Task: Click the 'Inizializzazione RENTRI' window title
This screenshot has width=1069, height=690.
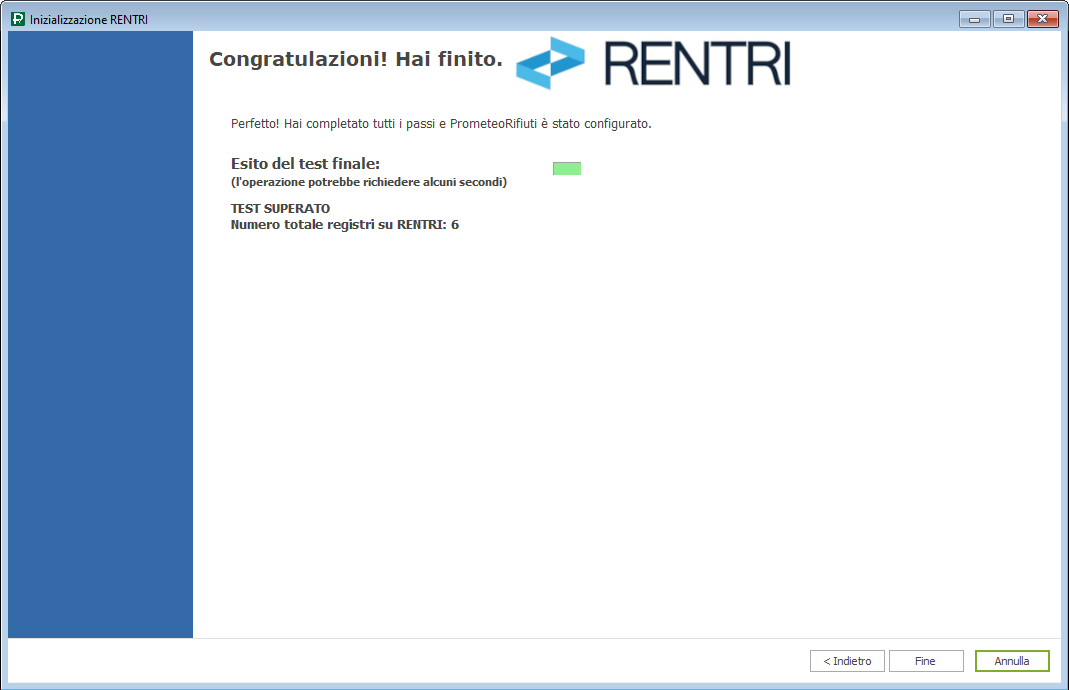Action: click(x=89, y=19)
